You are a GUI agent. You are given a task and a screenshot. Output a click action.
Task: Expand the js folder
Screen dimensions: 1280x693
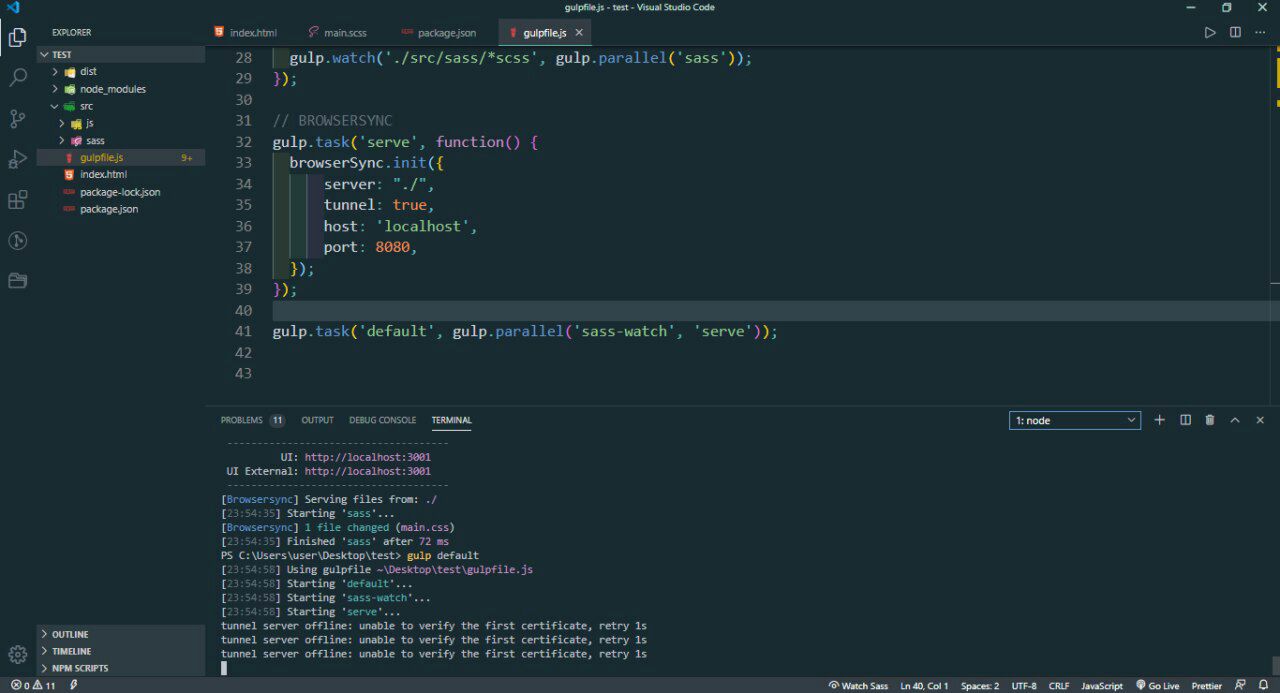(x=121, y=123)
